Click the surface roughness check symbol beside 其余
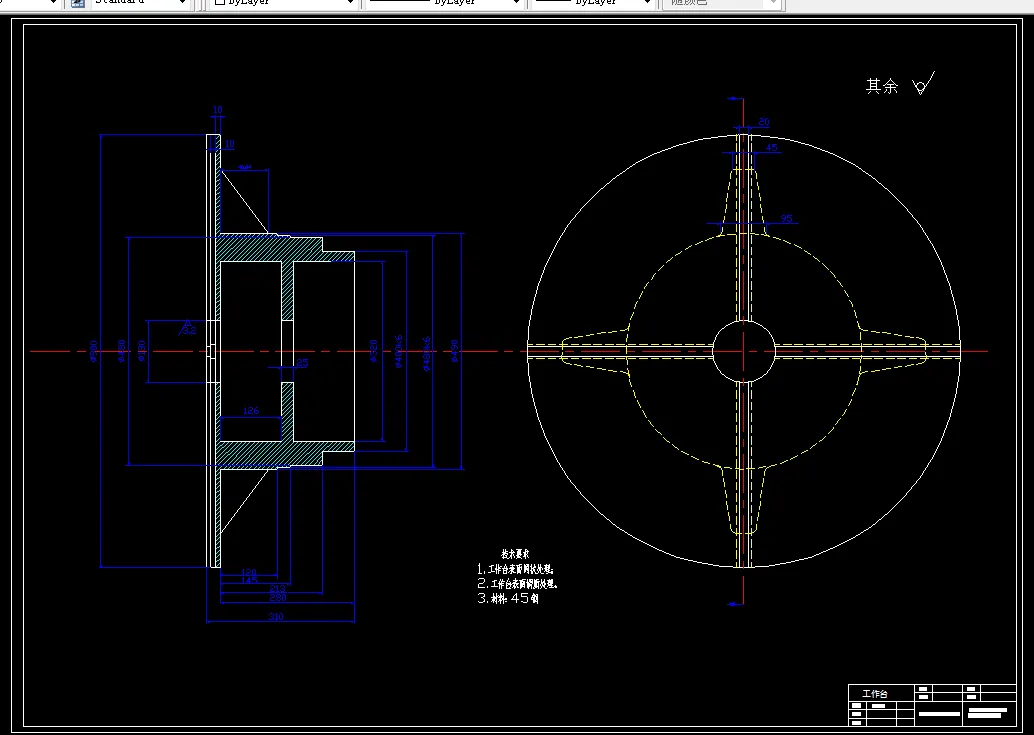 coord(923,84)
